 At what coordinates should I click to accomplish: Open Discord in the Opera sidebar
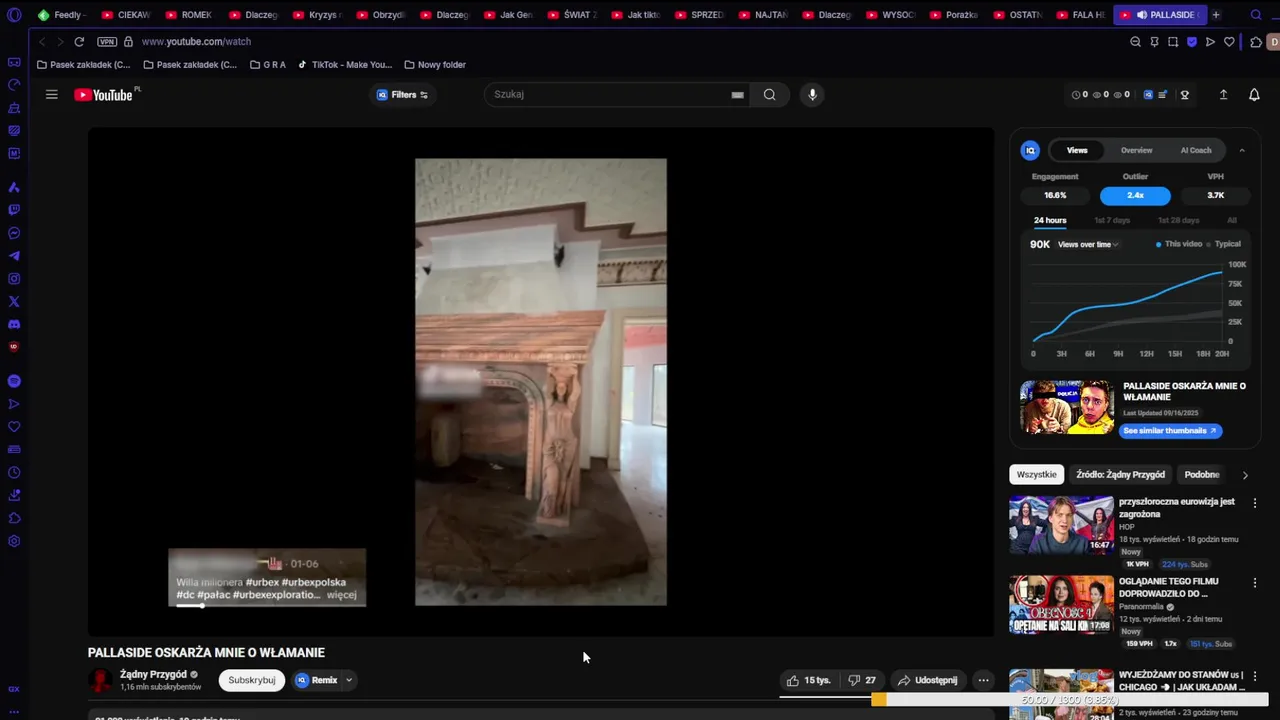[x=14, y=325]
